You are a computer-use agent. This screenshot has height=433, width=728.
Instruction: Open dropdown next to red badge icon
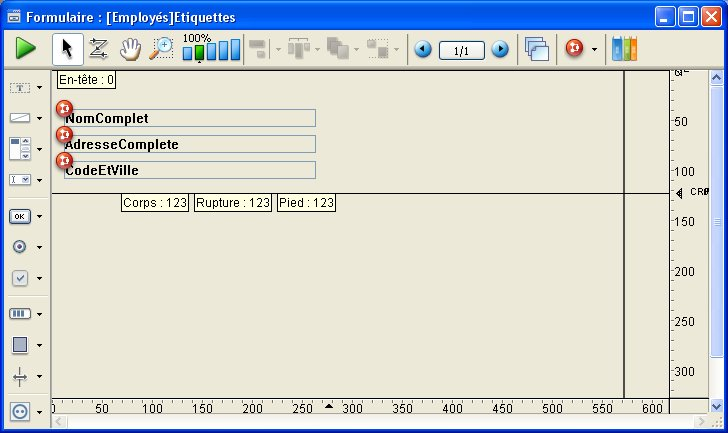pos(594,49)
